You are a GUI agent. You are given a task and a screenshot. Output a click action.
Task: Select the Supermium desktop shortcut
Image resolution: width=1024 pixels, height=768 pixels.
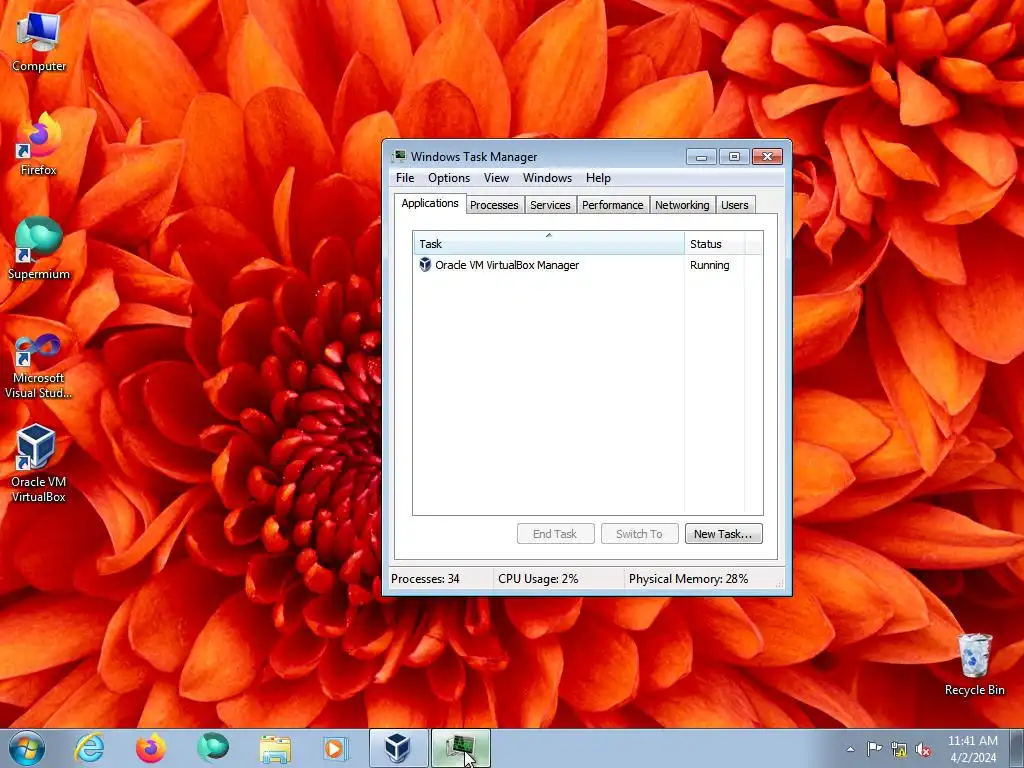tap(39, 249)
